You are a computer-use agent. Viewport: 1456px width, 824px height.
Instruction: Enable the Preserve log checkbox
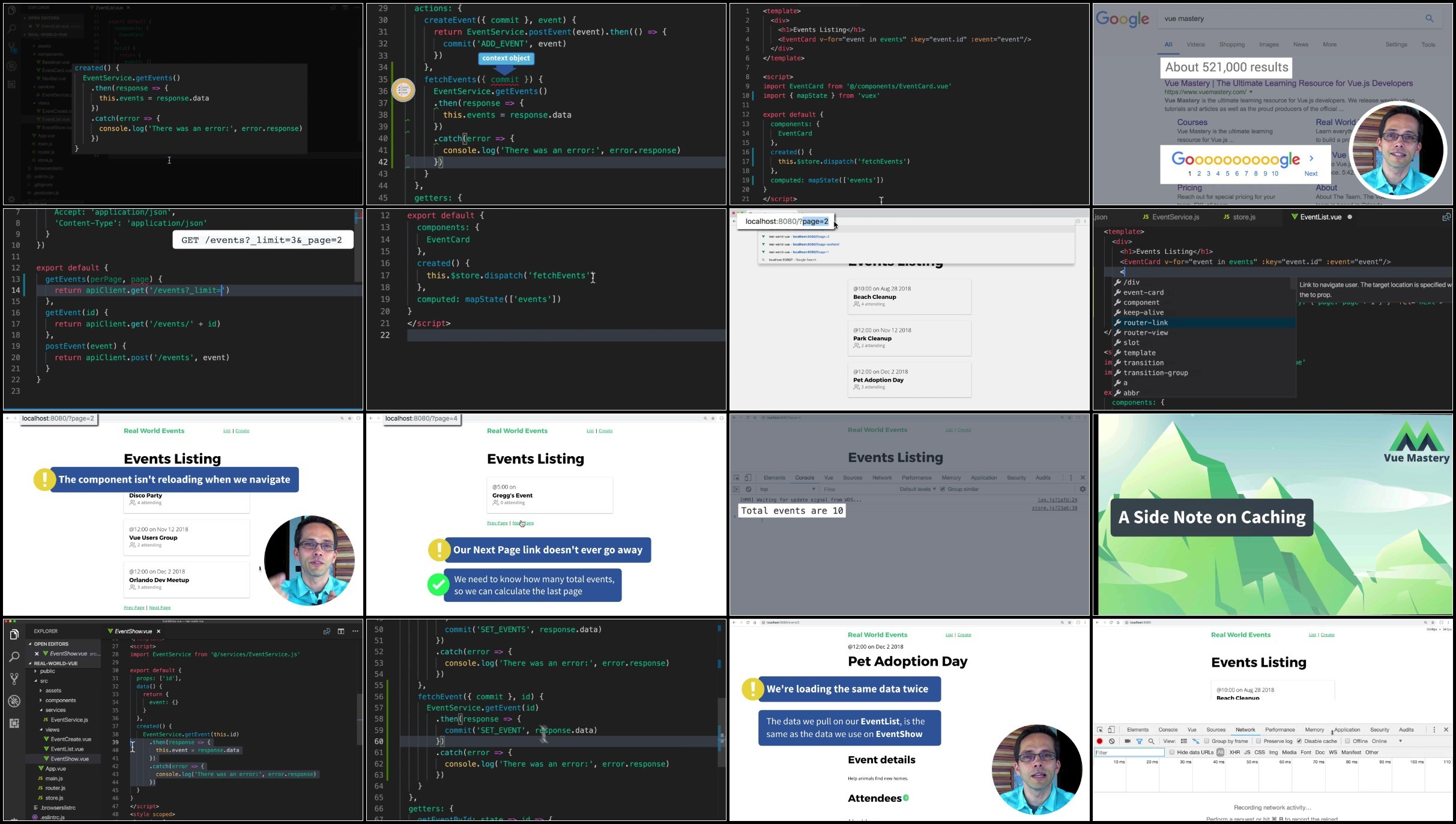(1258, 741)
